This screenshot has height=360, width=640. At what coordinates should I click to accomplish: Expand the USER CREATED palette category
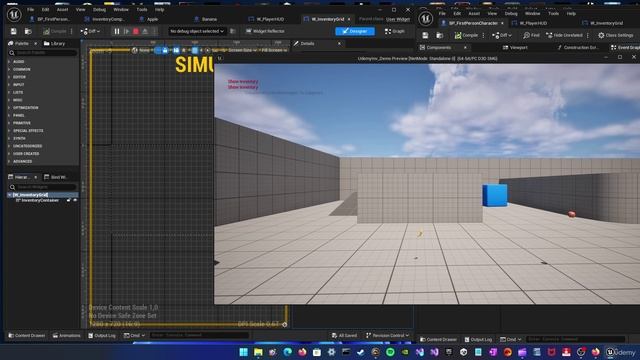[26, 154]
